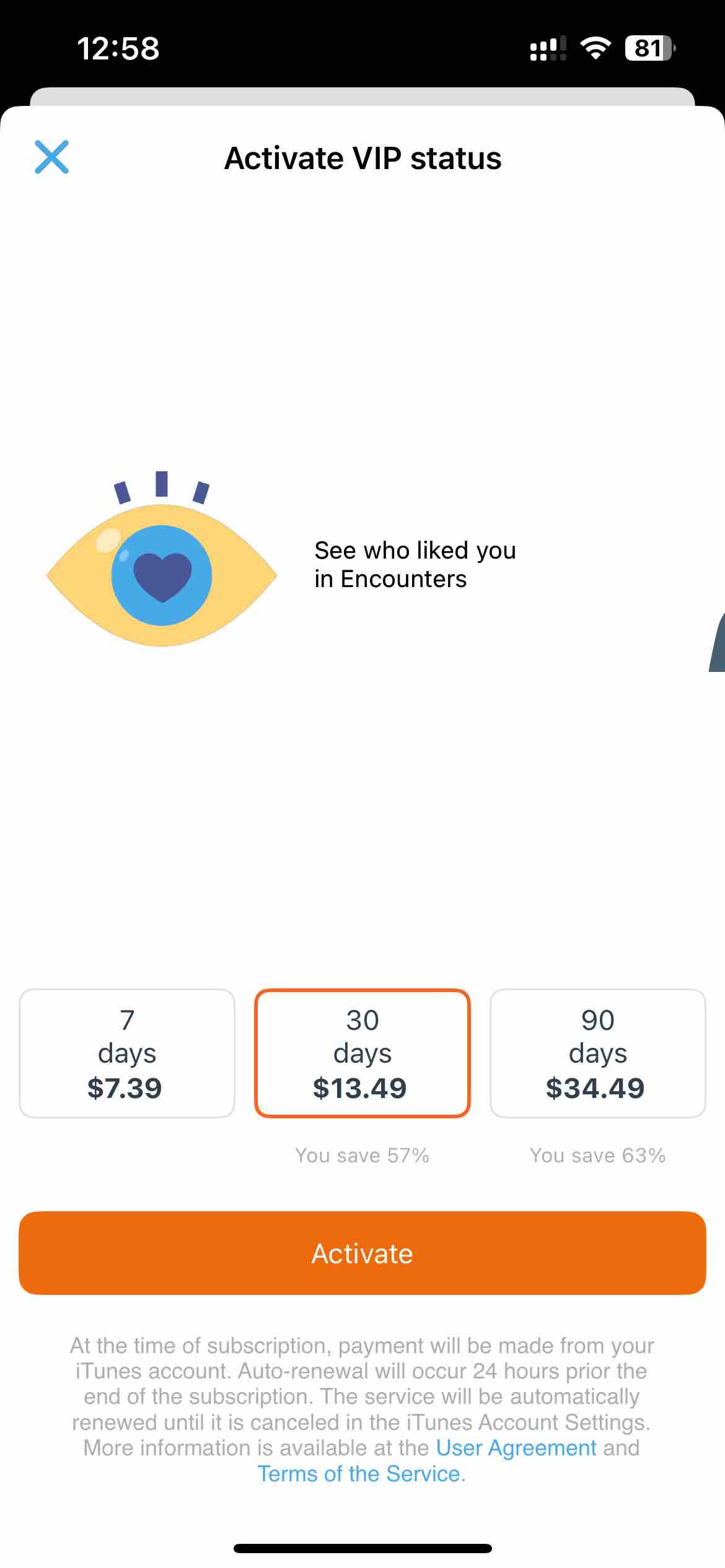
Task: Close the Activate VIP status sheet
Action: pyautogui.click(x=51, y=157)
